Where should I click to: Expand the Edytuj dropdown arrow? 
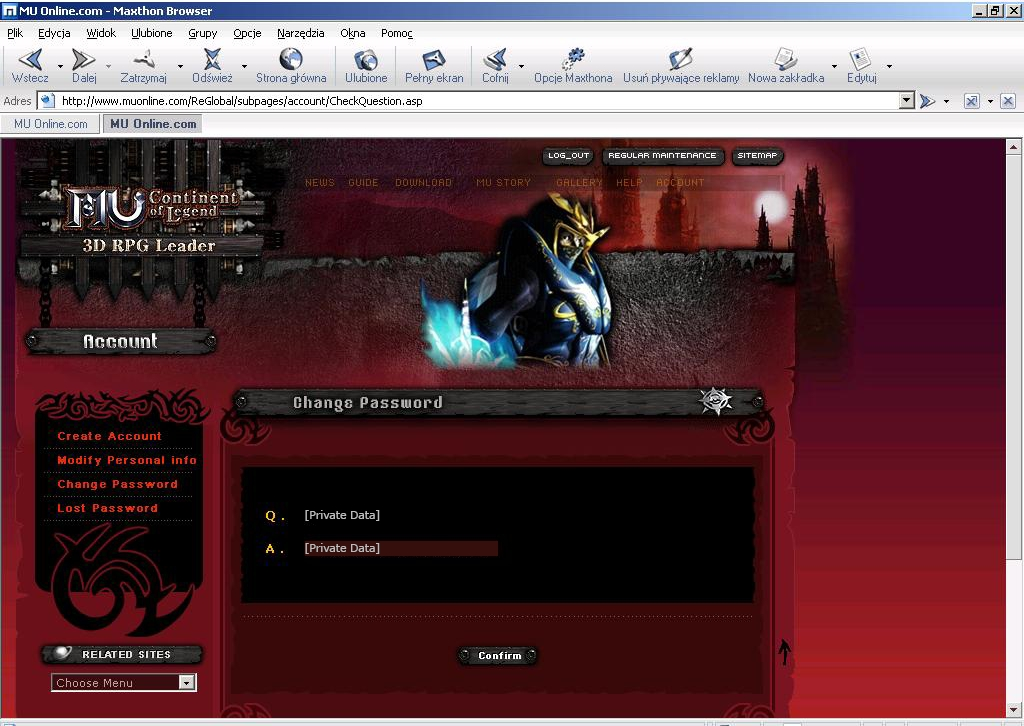pyautogui.click(x=889, y=66)
